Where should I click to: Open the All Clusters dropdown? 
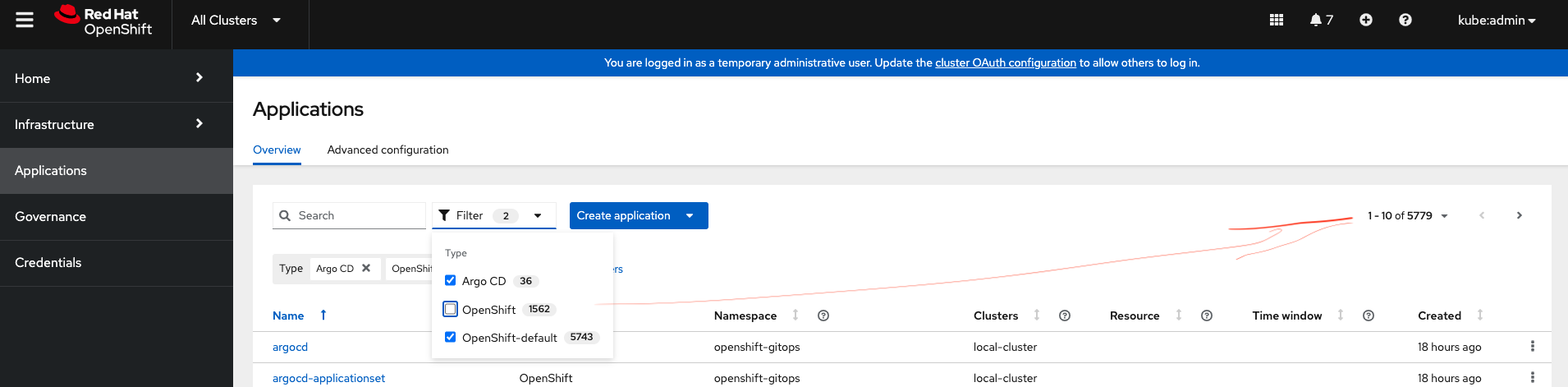click(236, 20)
